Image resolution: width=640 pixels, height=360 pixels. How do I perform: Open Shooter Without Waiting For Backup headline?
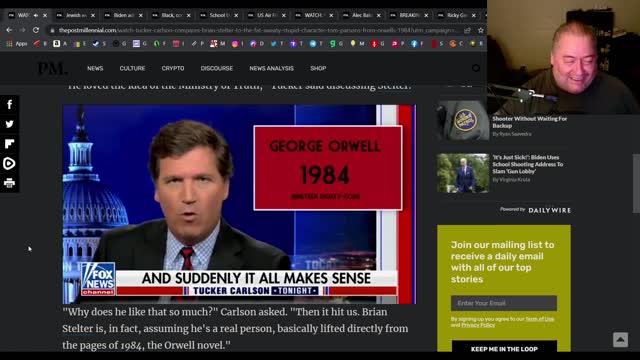tap(529, 122)
